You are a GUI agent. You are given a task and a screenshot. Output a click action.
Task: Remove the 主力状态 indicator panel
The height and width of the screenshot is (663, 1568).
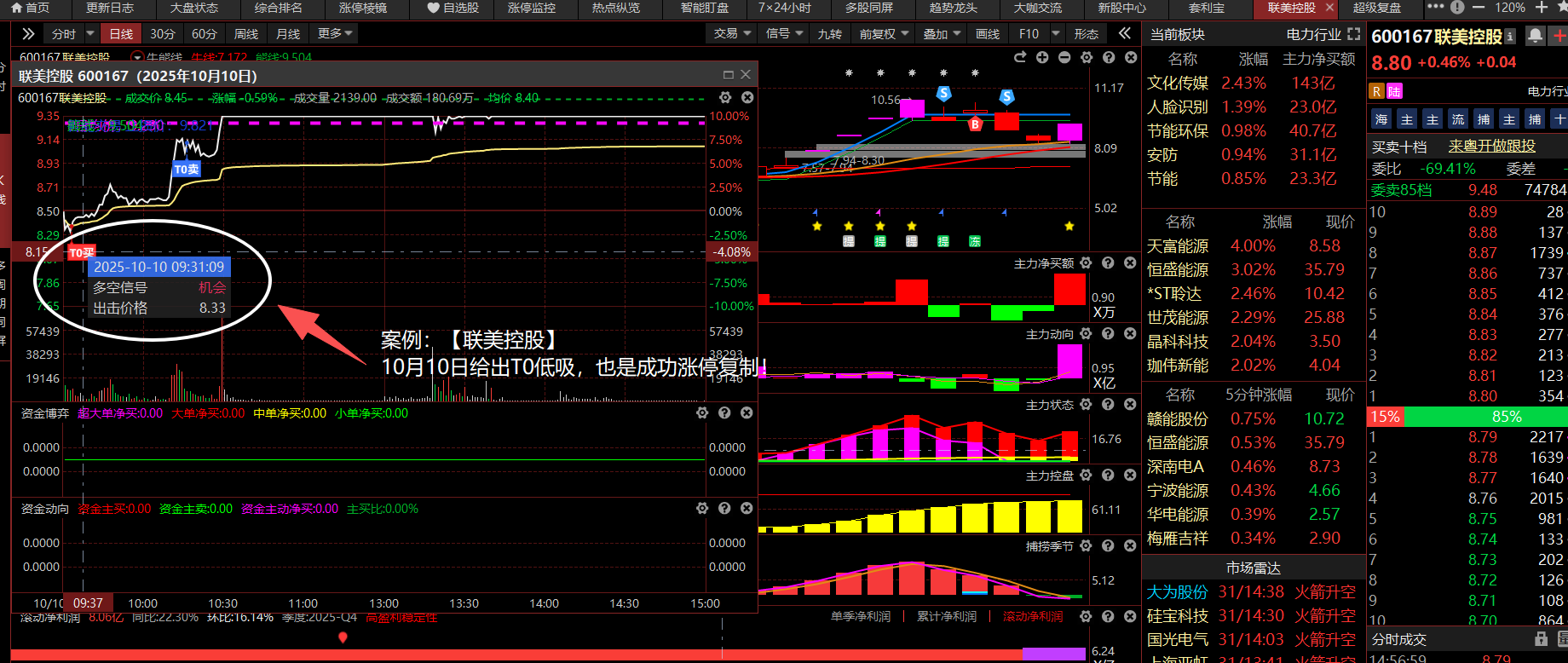pos(1130,405)
